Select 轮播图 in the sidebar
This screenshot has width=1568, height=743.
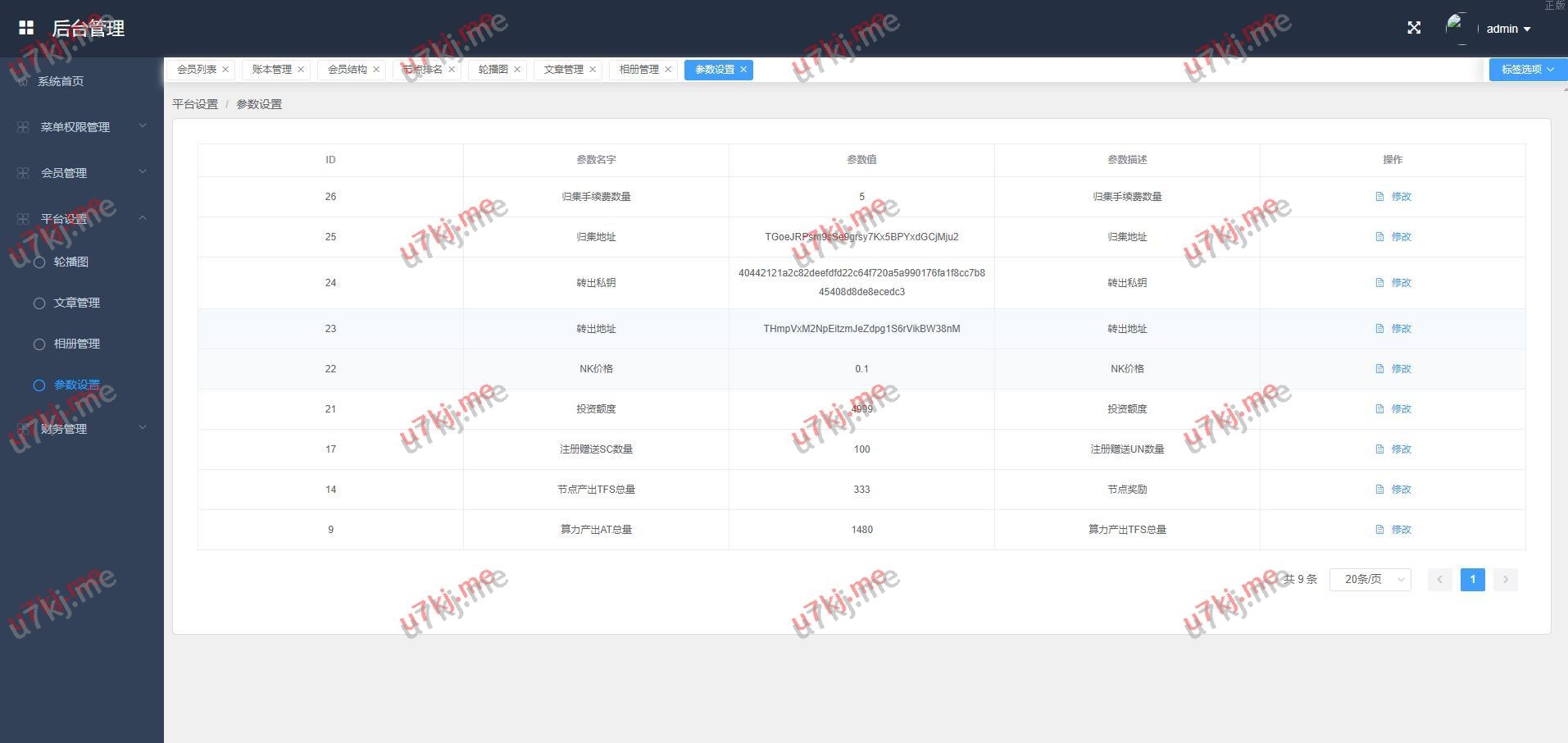70,262
